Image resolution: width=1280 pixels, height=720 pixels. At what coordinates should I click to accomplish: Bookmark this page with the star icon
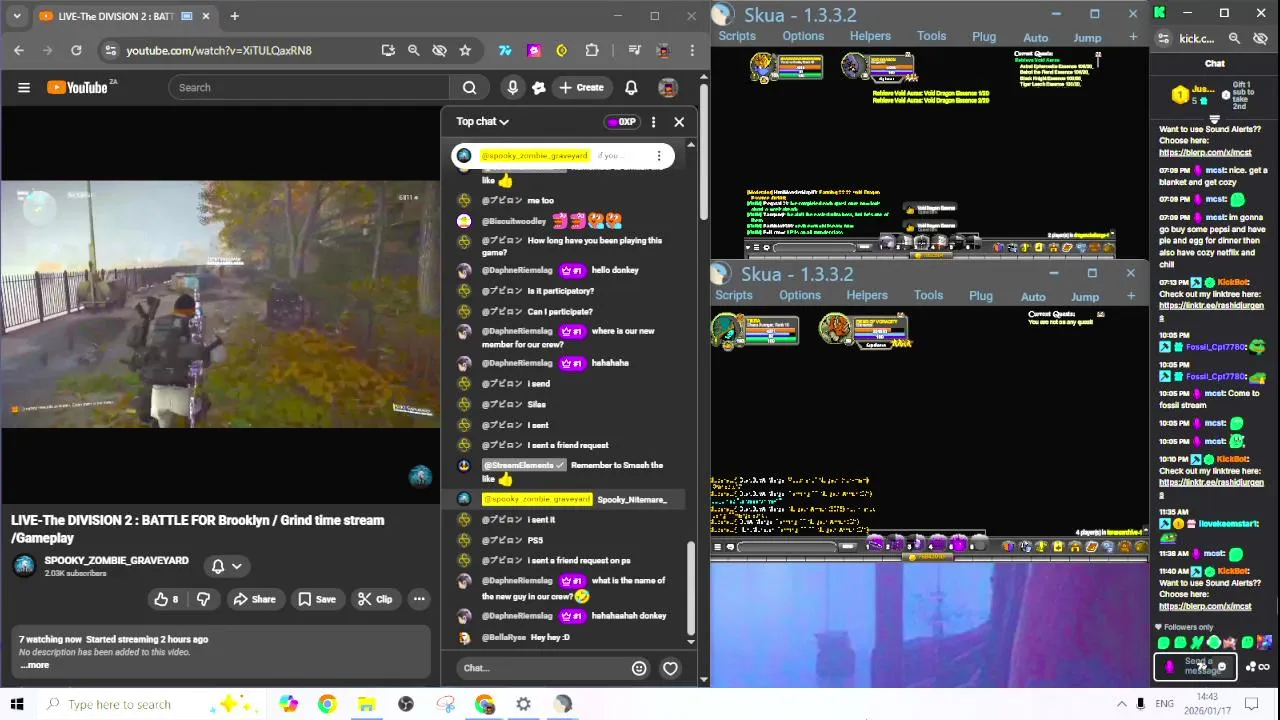[465, 50]
